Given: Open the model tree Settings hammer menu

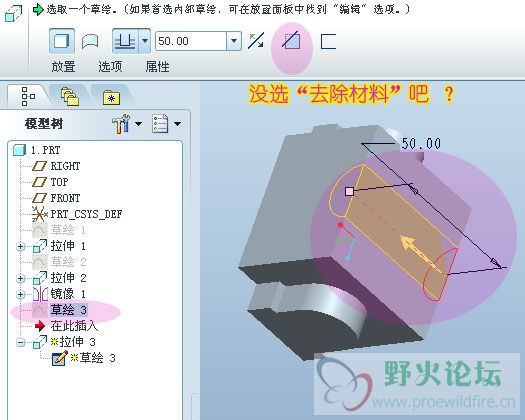Looking at the screenshot, I should click(121, 124).
